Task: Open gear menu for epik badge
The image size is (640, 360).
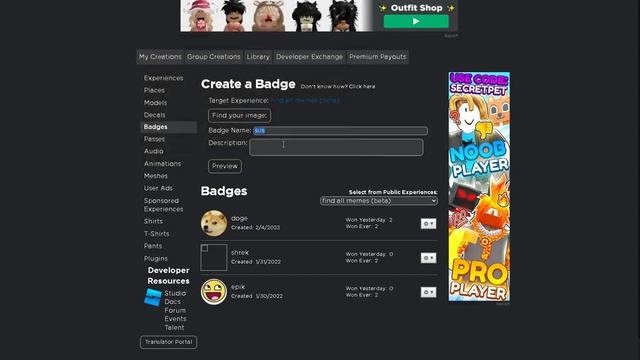Action: (428, 292)
